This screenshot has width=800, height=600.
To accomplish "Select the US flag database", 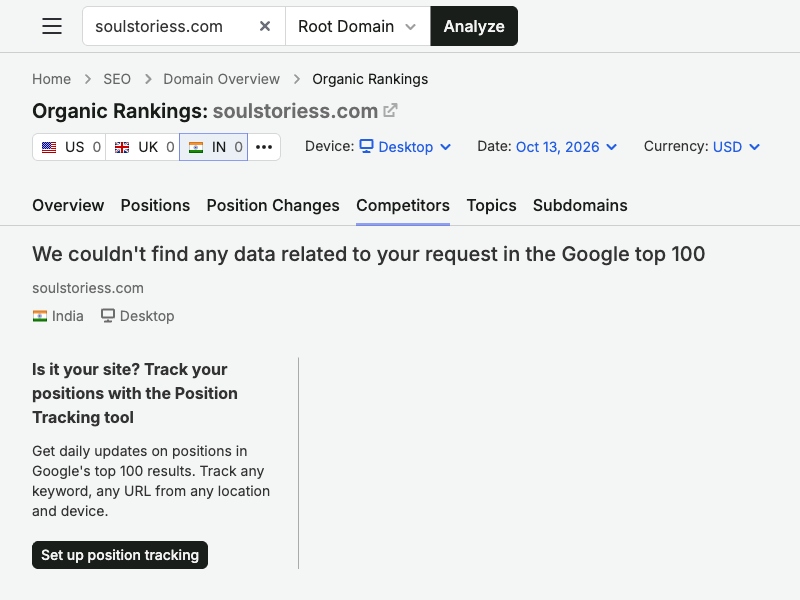I will (x=69, y=147).
